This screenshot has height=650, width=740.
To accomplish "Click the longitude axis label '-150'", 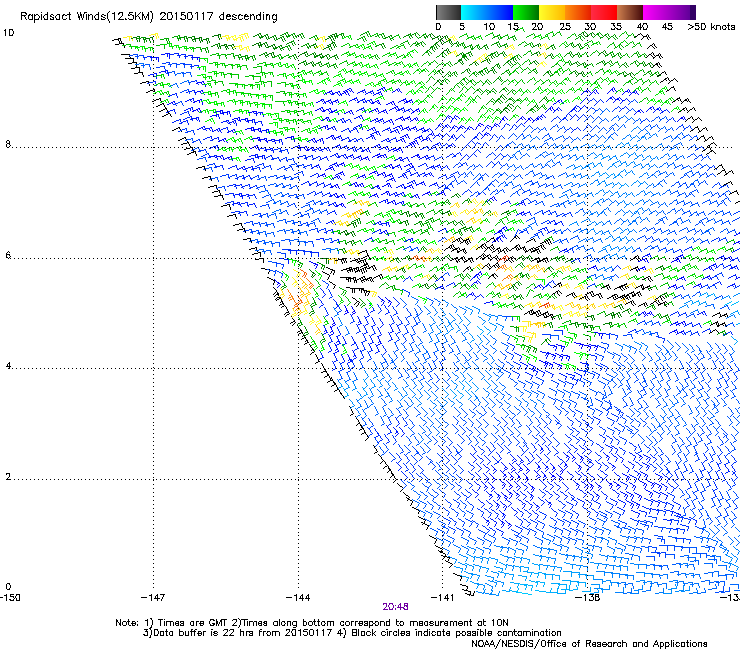I will [10, 598].
